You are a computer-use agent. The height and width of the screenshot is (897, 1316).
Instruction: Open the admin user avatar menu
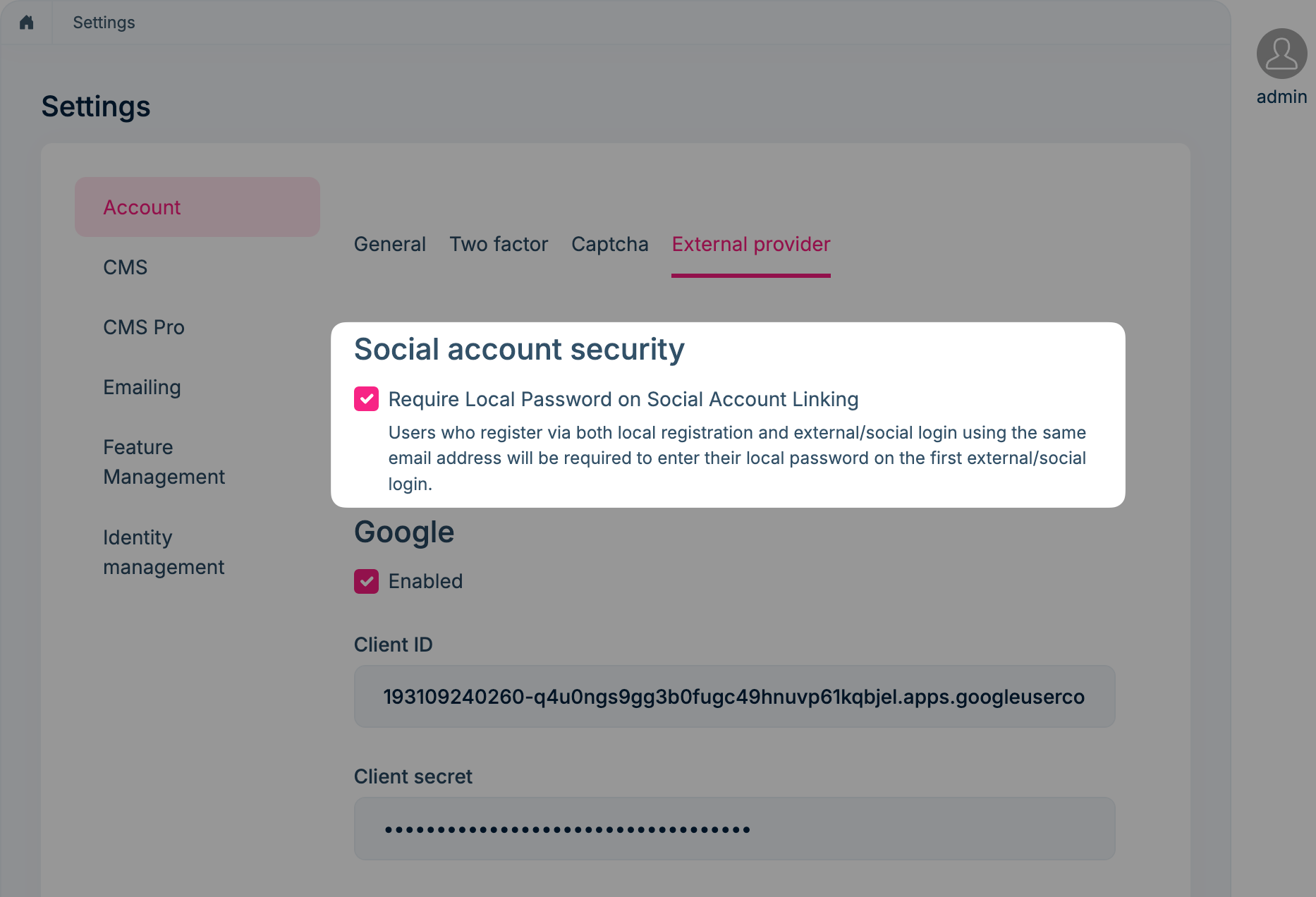pos(1281,54)
